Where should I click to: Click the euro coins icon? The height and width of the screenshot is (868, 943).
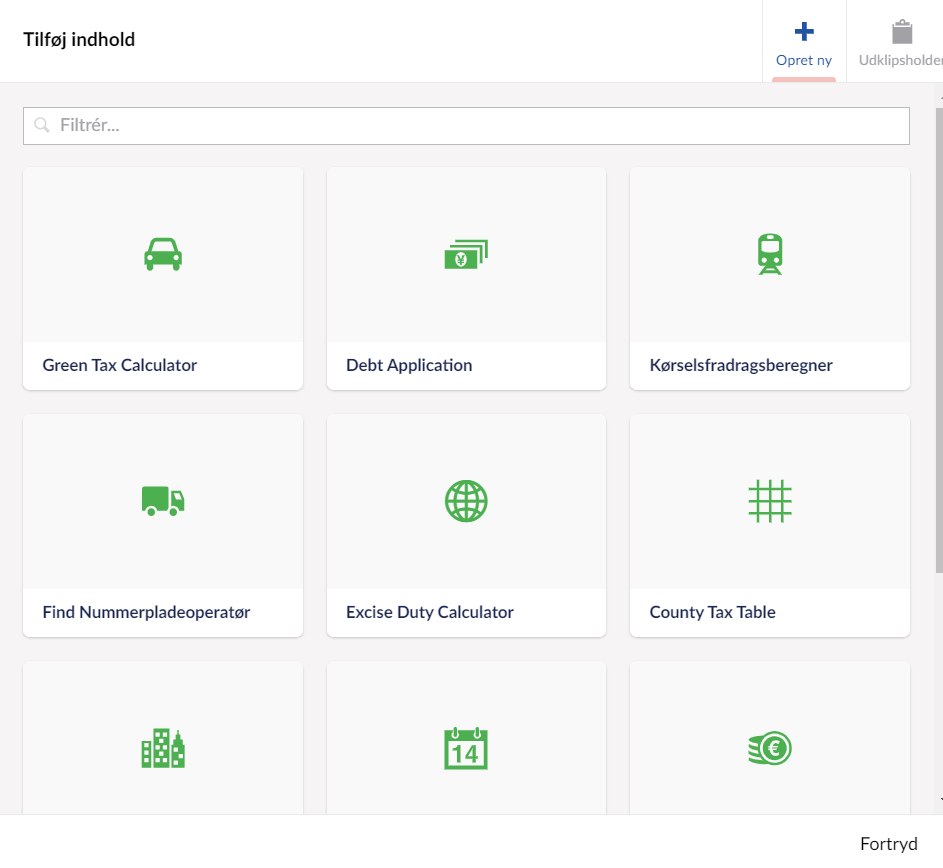[770, 747]
